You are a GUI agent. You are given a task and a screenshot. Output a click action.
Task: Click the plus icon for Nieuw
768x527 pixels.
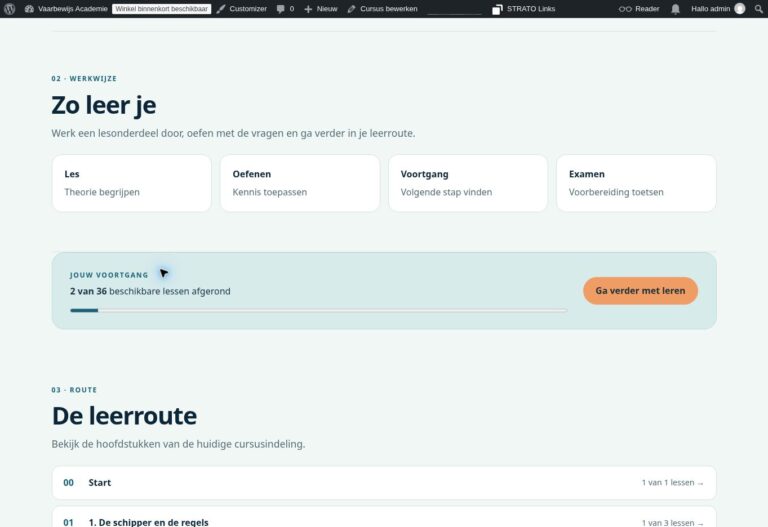(x=308, y=9)
